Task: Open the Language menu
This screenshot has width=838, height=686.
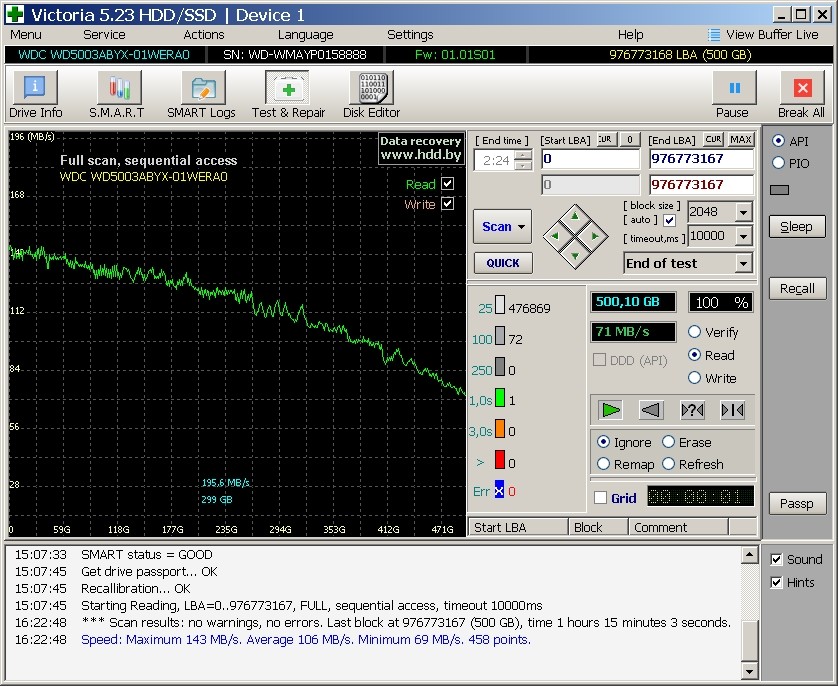Action: point(305,35)
